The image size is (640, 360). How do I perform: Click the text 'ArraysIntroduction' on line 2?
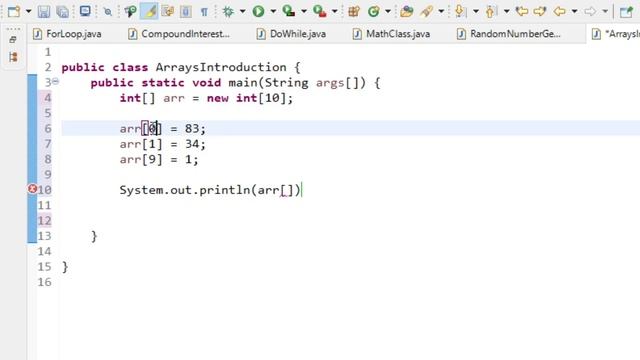point(221,67)
